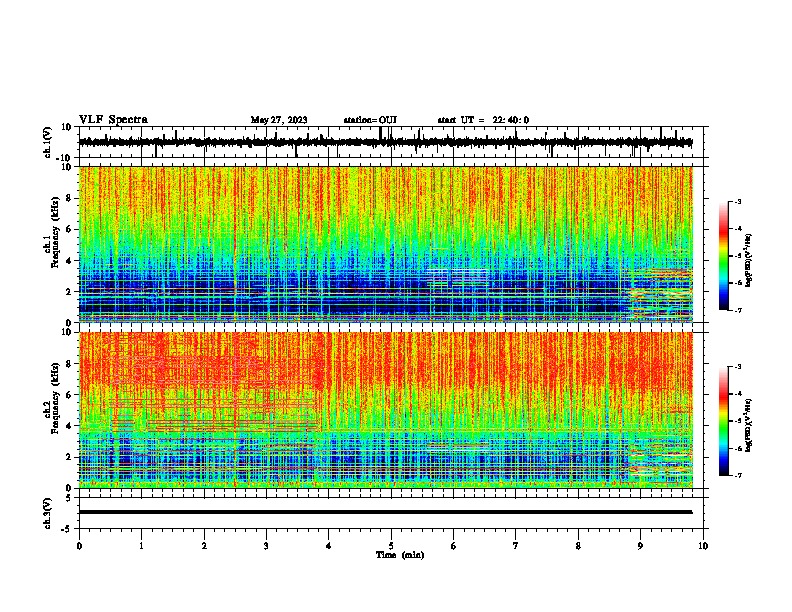
Task: Click the '-3' label on ch.1 color bar
Action: [x=738, y=201]
